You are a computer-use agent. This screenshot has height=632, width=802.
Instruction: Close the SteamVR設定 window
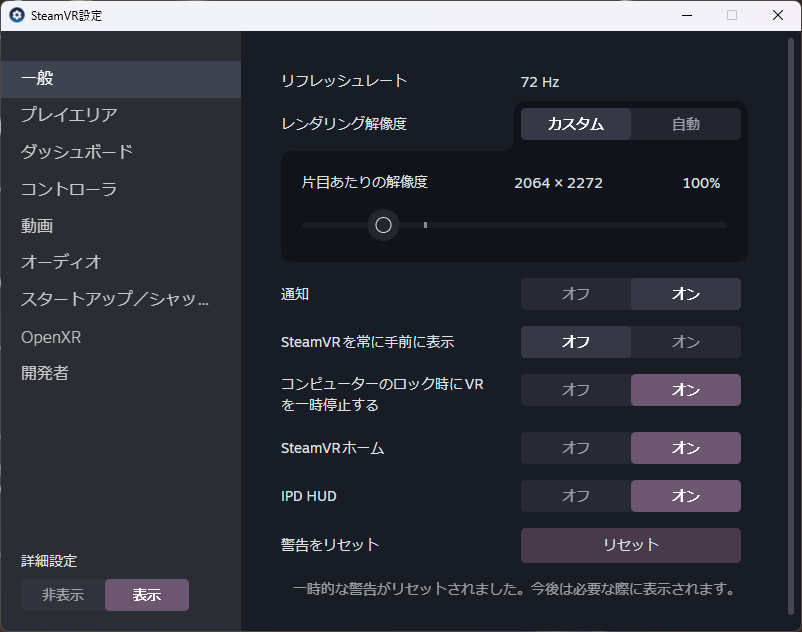(x=777, y=15)
